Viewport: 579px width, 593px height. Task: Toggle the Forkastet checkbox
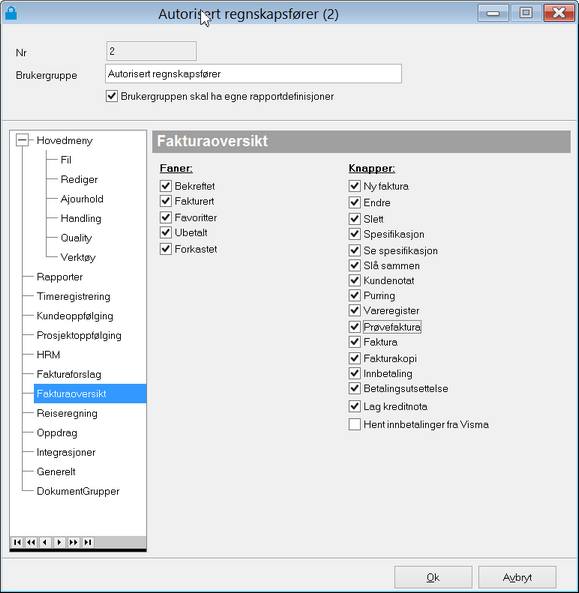point(166,249)
